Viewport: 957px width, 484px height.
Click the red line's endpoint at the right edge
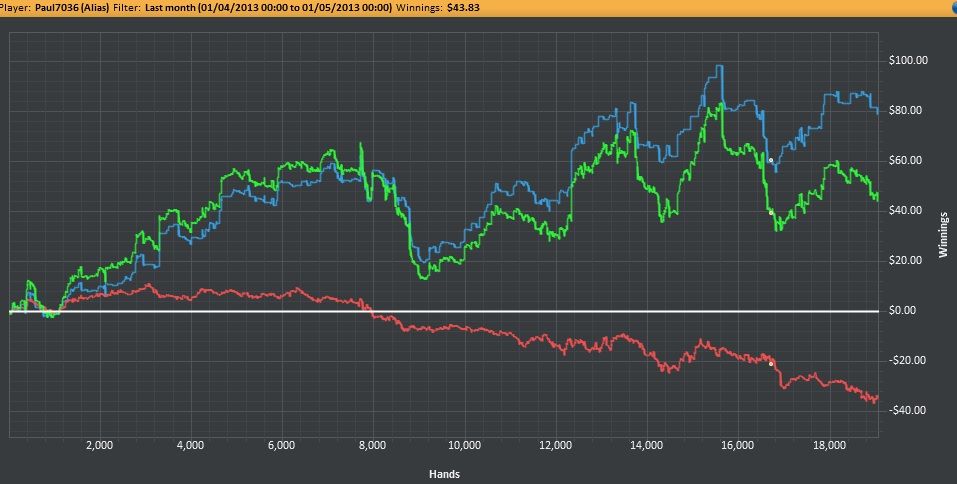coord(876,398)
